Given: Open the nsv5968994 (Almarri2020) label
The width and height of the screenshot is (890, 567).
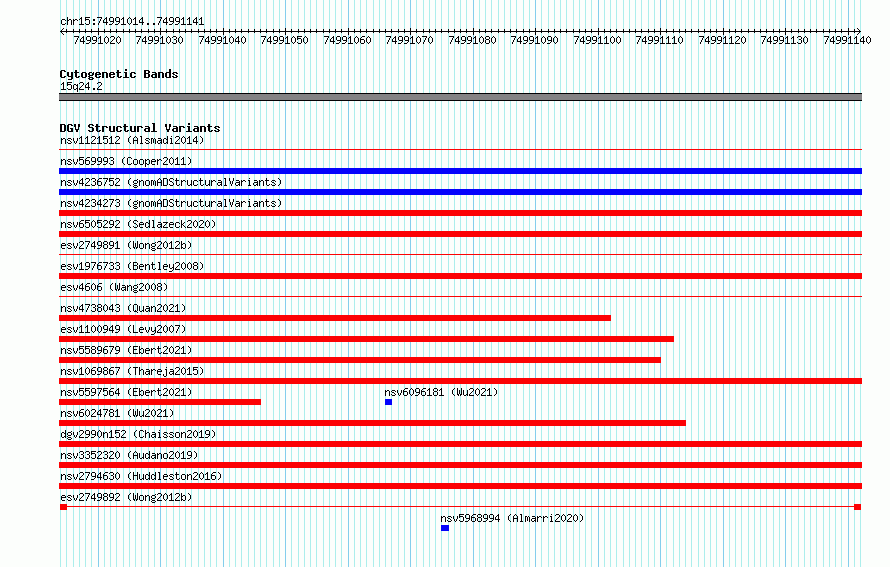Looking at the screenshot, I should point(512,518).
